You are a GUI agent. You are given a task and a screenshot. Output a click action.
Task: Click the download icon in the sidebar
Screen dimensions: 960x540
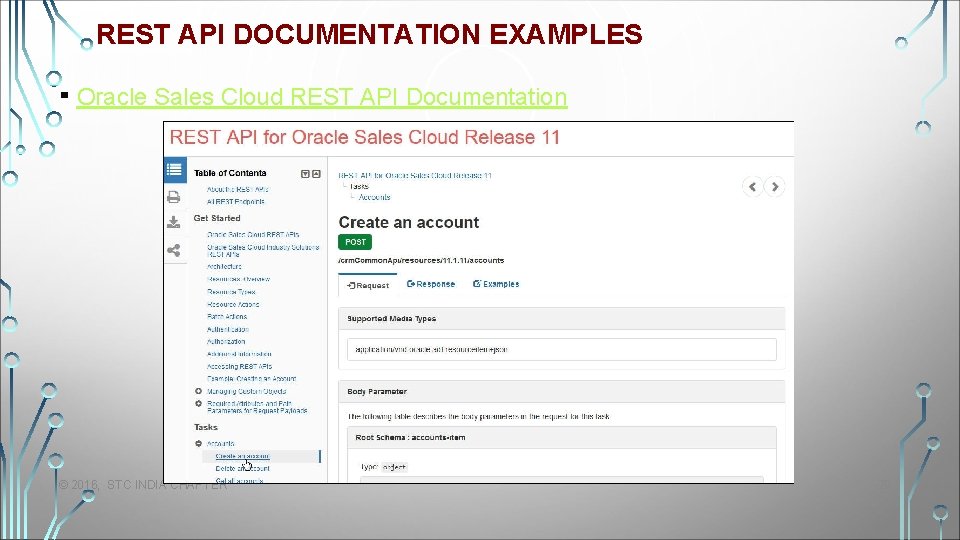(174, 222)
